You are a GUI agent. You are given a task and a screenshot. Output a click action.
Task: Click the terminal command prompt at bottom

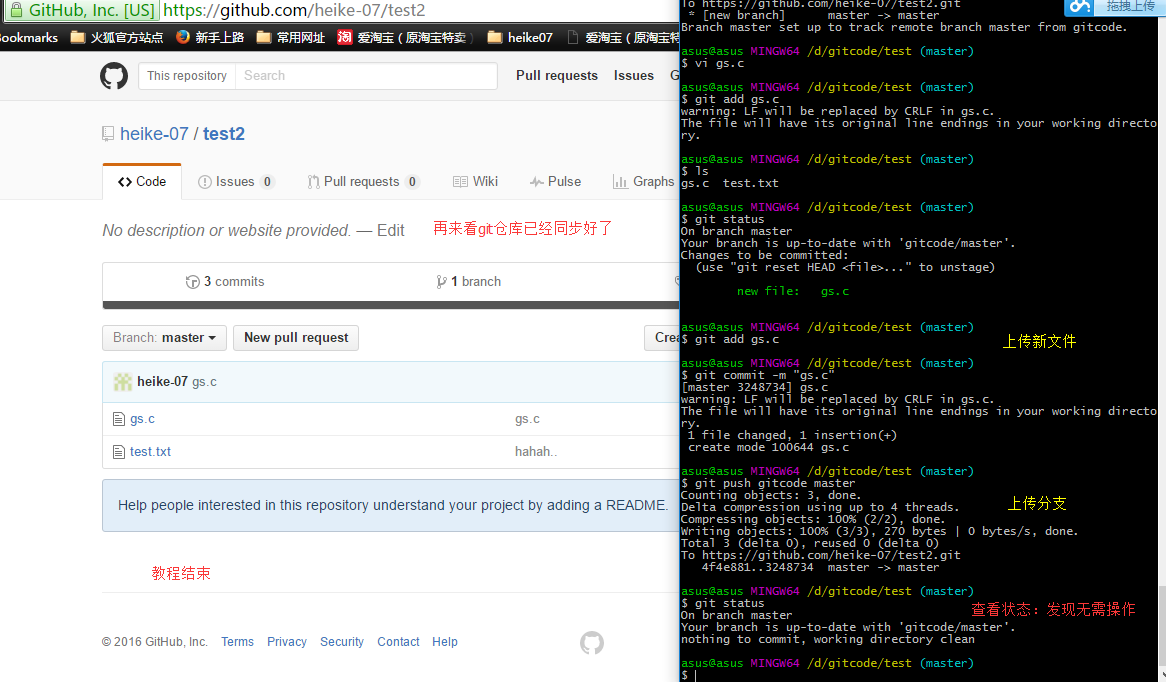[689, 675]
